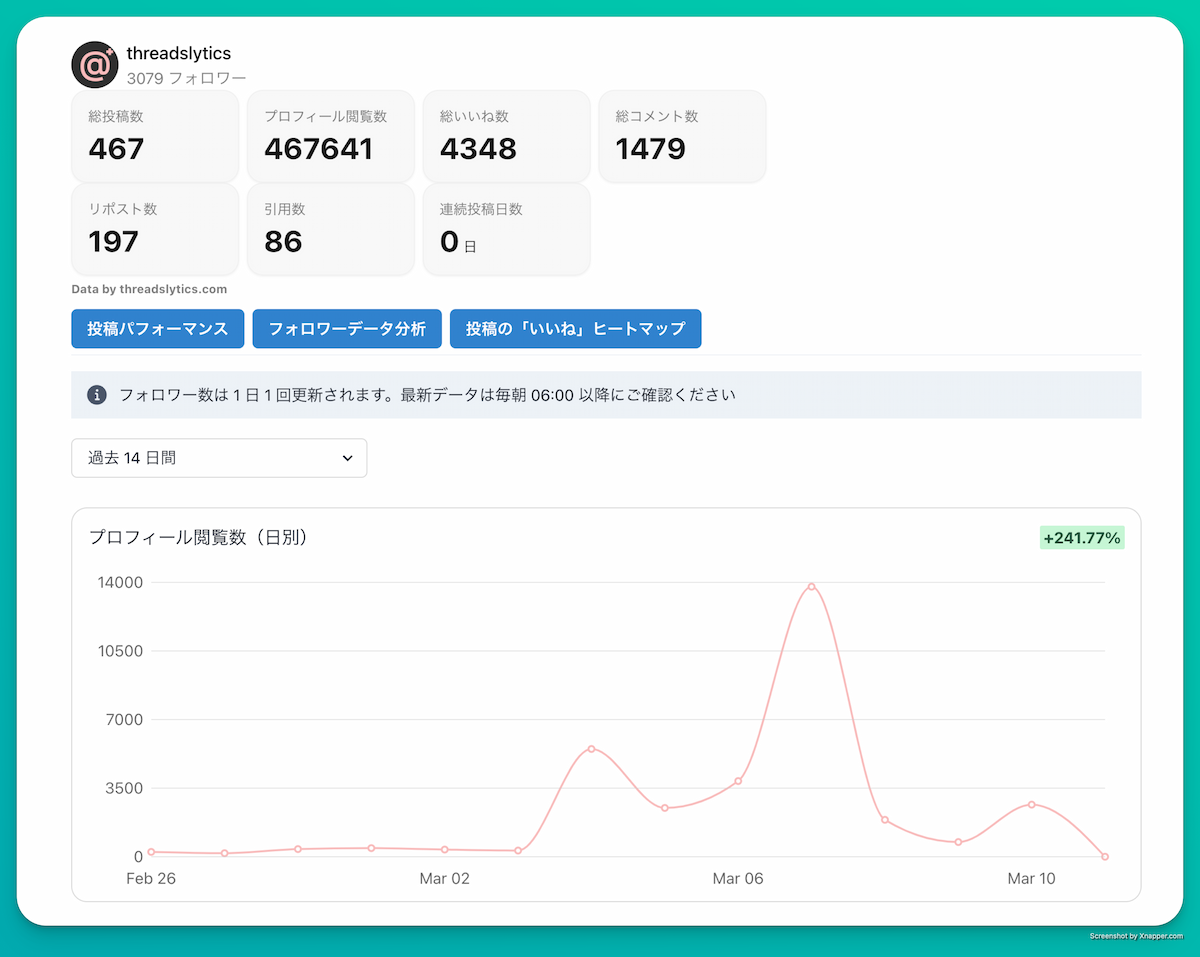
Task: Select the 総コメント数 1479 stat card
Action: [x=683, y=136]
